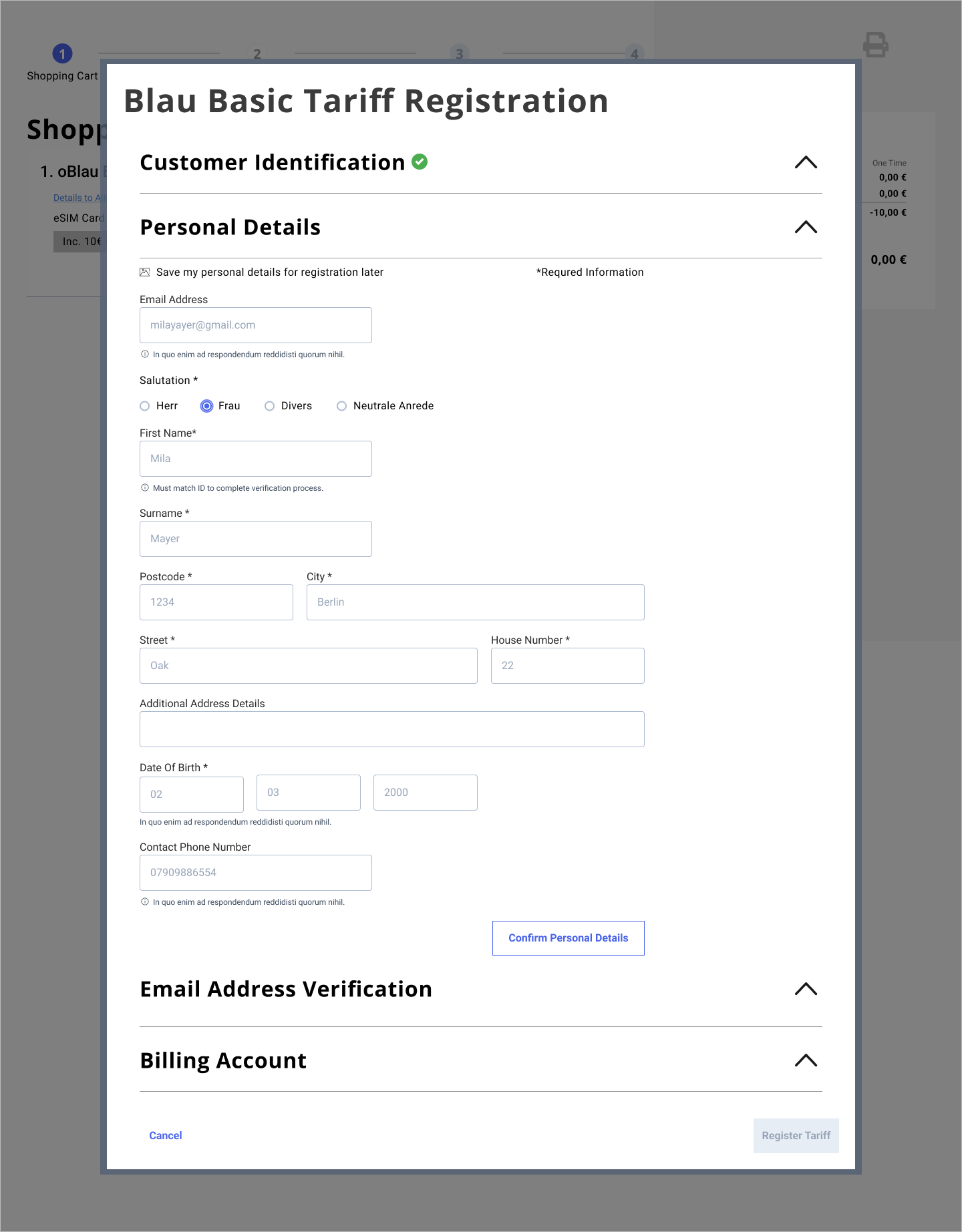962x1232 pixels.
Task: Click the Register Tariff button
Action: (796, 1136)
